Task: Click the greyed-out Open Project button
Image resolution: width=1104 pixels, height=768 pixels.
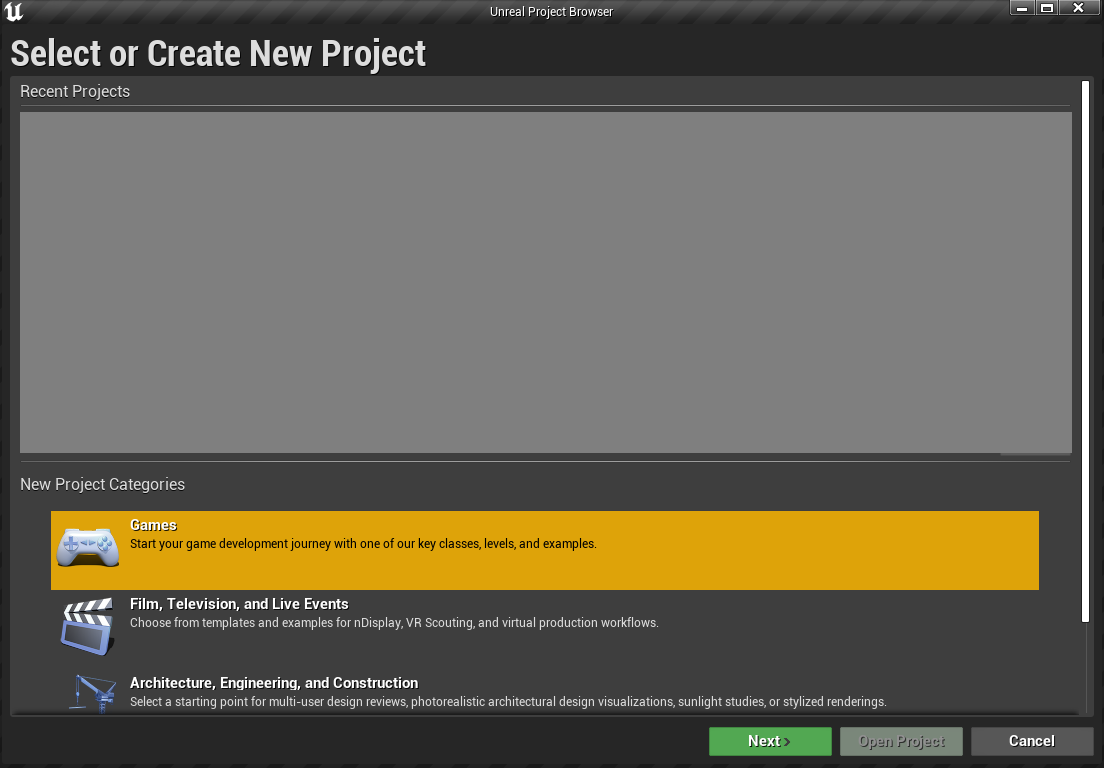Action: tap(901, 741)
